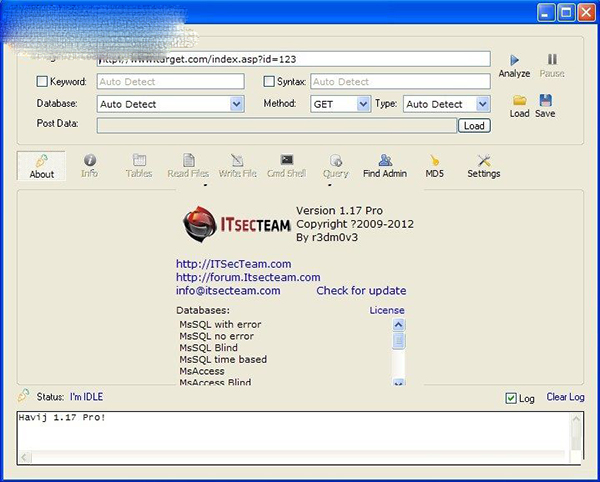The width and height of the screenshot is (600, 482).
Task: Click the 'I'm IDLE' status text
Action: 86,397
